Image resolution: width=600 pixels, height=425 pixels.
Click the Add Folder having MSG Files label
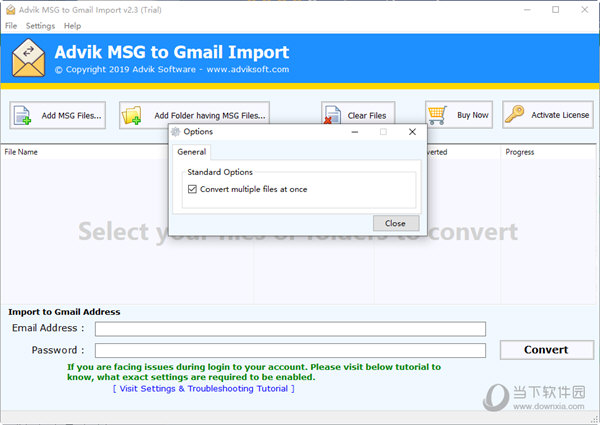tap(210, 116)
